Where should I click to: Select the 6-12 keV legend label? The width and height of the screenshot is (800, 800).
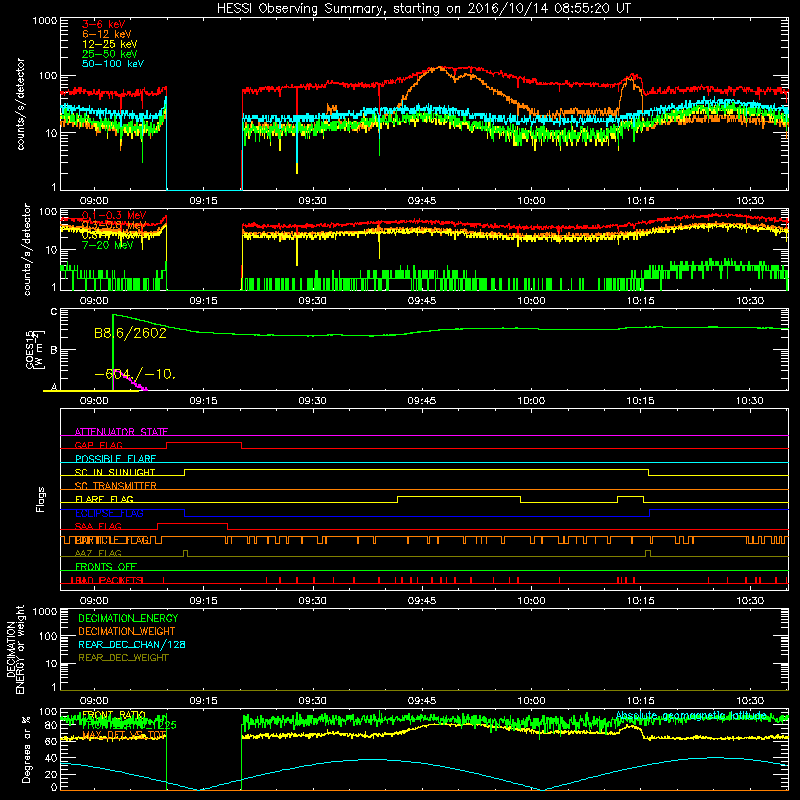tap(107, 34)
